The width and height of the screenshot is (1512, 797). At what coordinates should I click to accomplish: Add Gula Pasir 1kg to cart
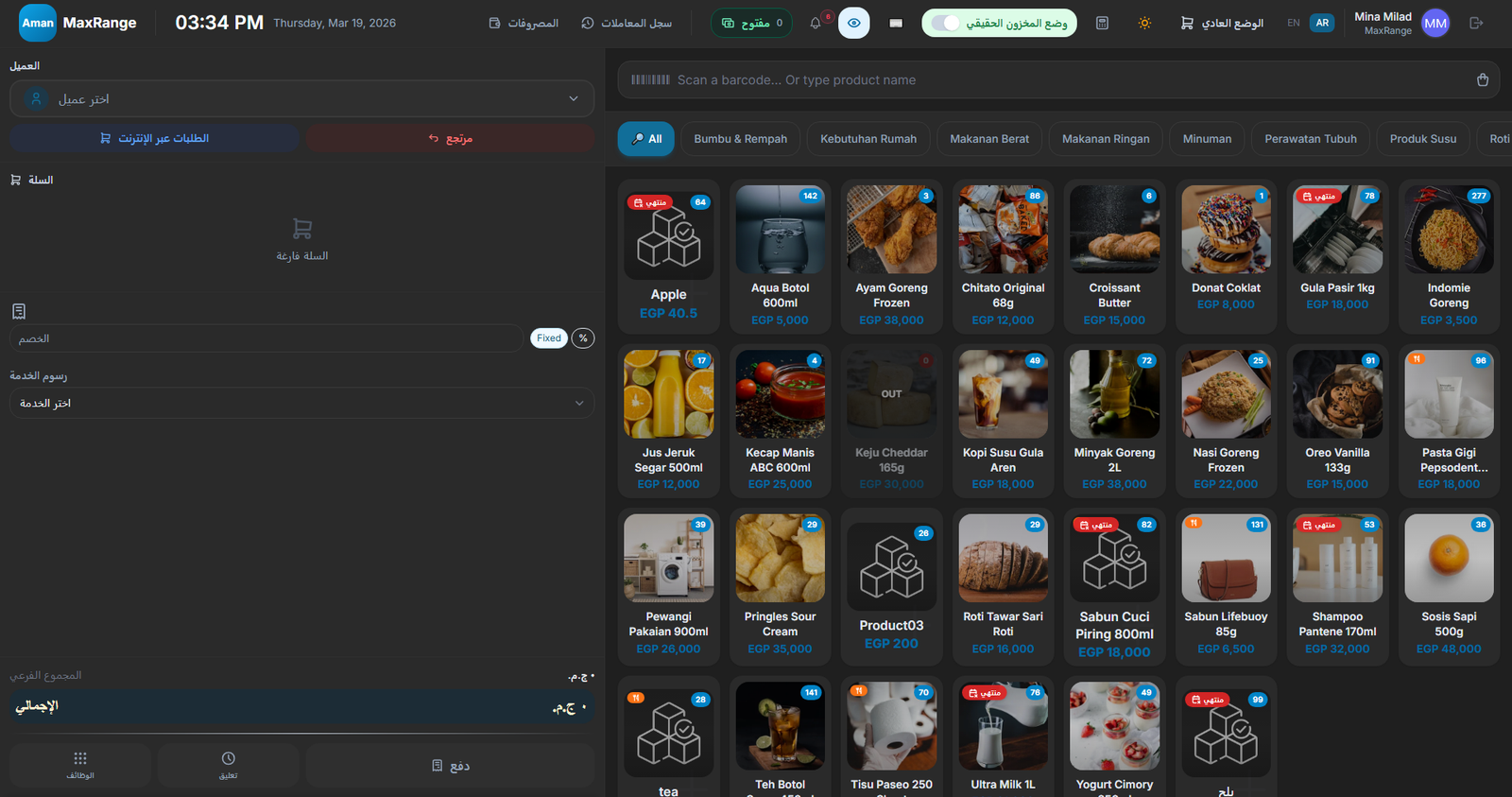[1338, 256]
